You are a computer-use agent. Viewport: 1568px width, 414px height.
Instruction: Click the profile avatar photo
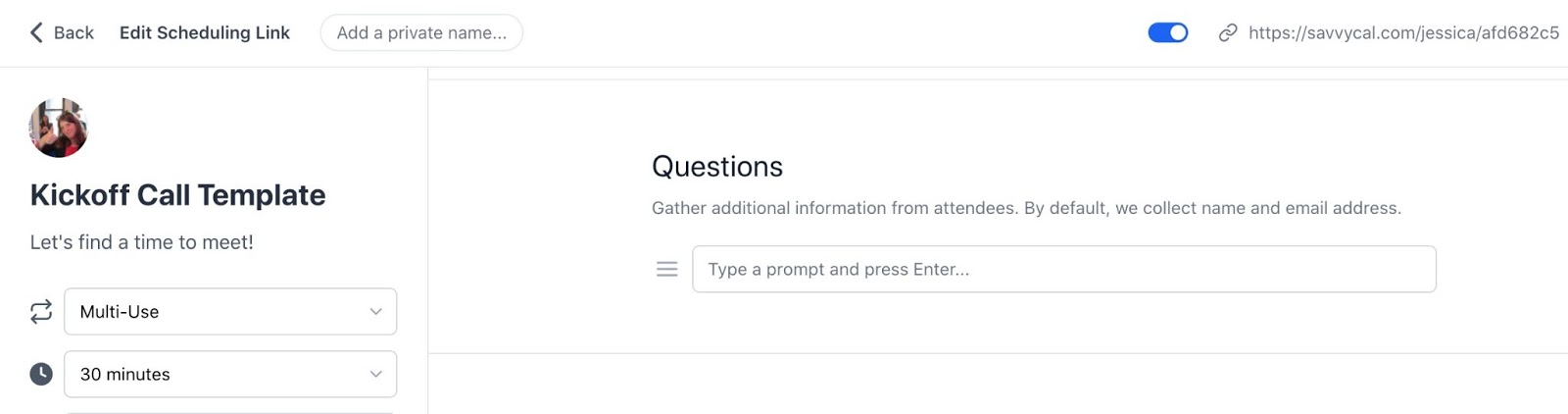(x=59, y=128)
